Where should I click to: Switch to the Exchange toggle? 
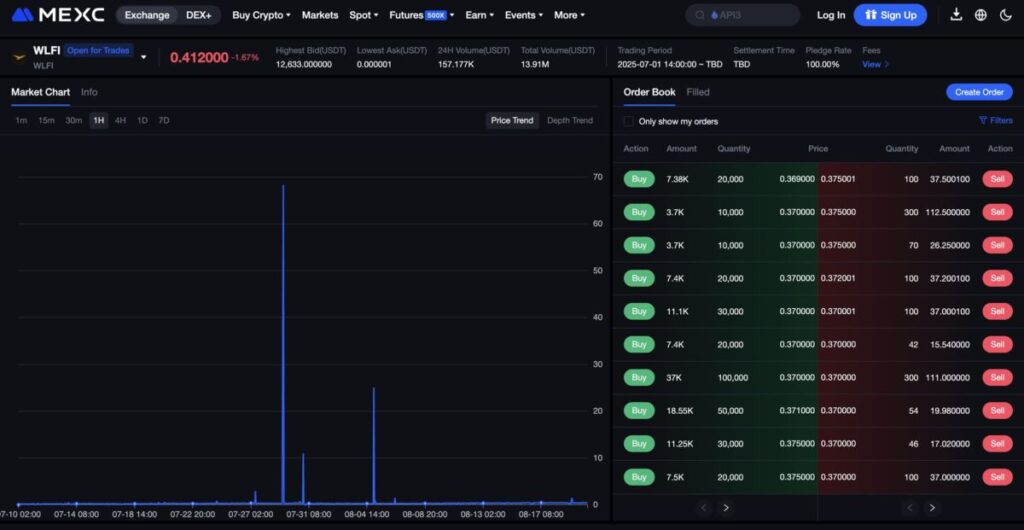tap(147, 15)
